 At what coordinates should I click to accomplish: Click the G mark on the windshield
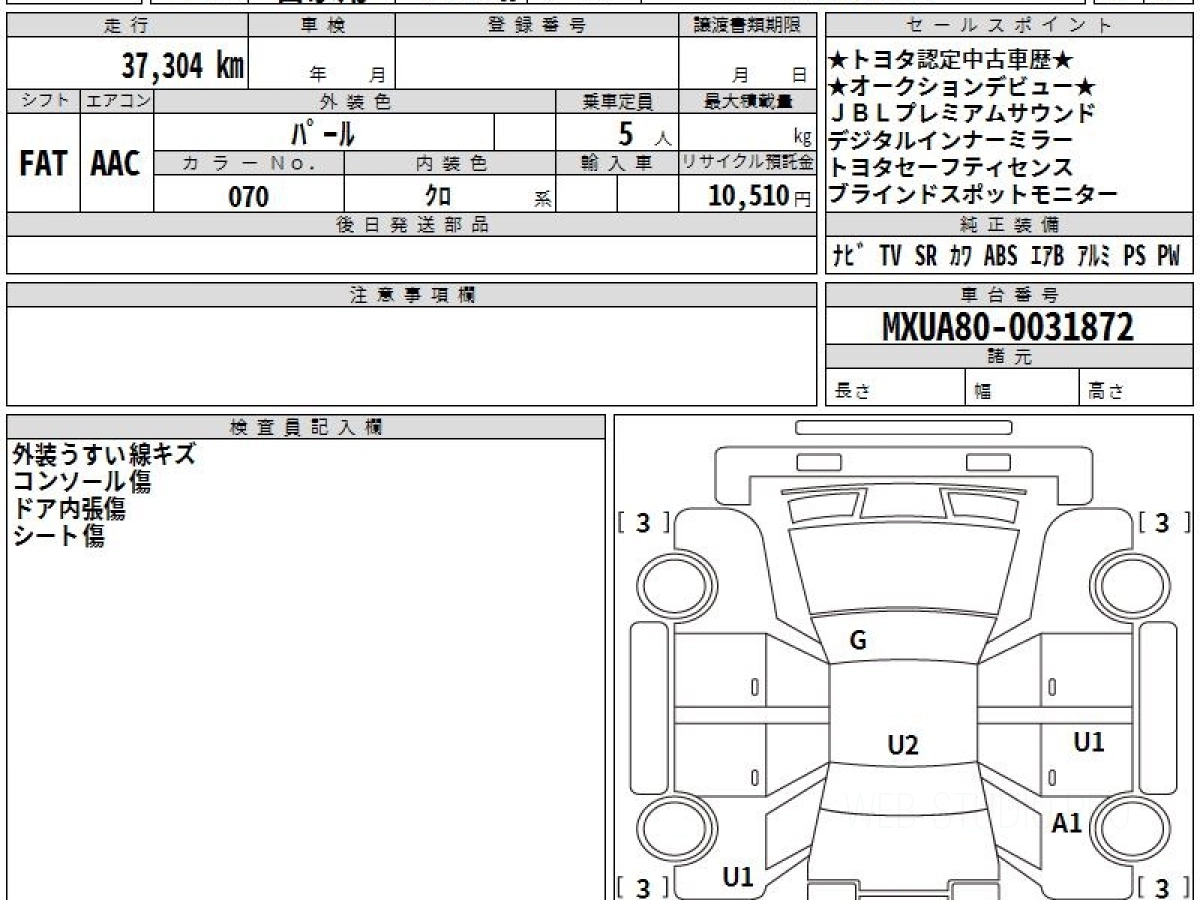pos(858,641)
